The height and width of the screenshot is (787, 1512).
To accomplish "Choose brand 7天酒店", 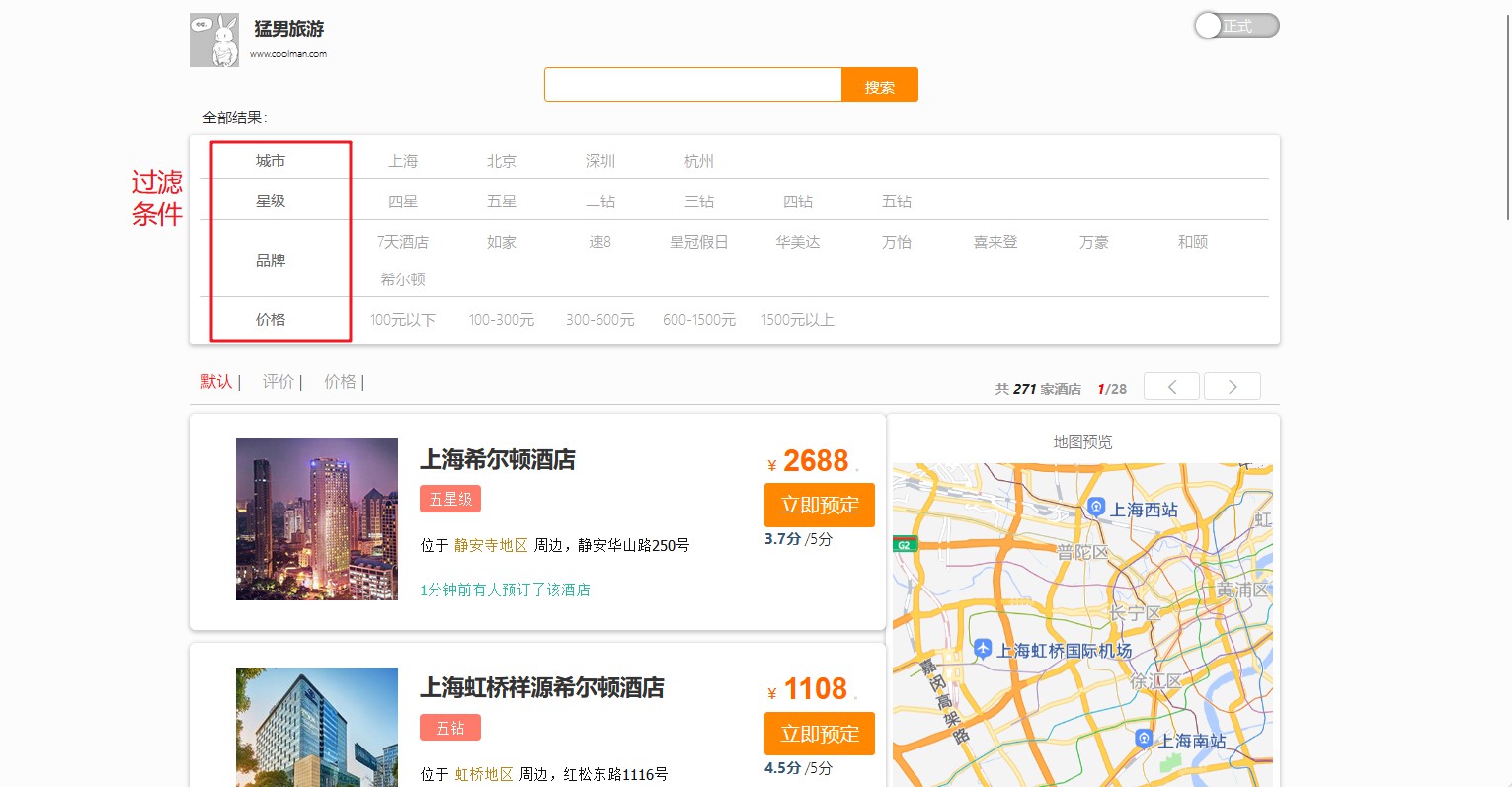I will tap(403, 242).
